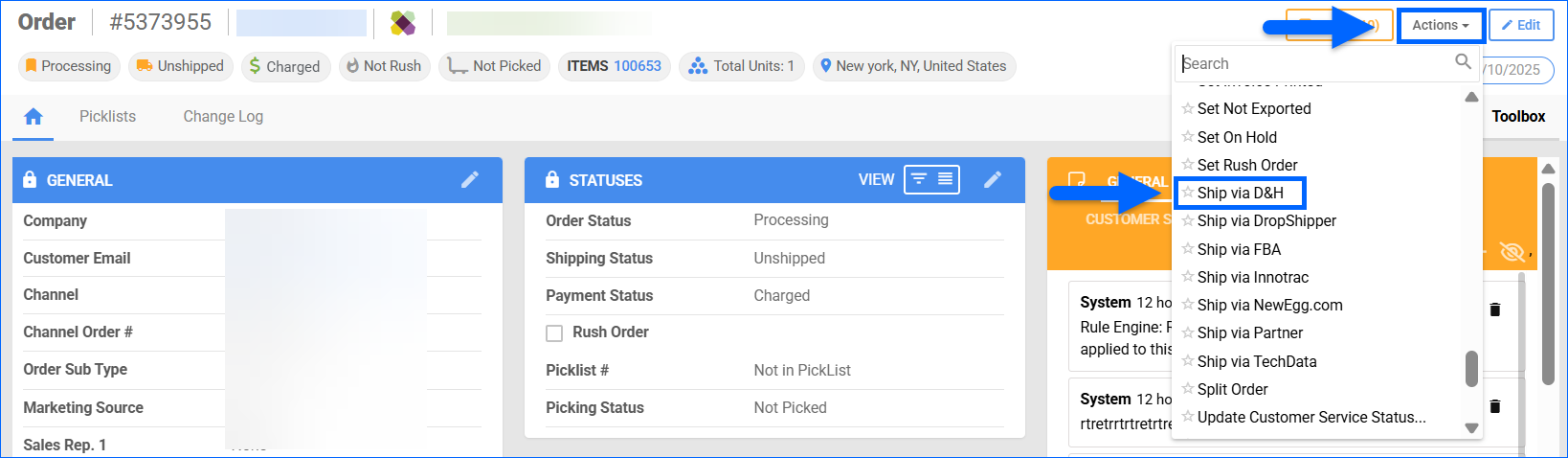Edit the GENERAL panel with pencil icon
The width and height of the screenshot is (1568, 458).
tap(469, 180)
